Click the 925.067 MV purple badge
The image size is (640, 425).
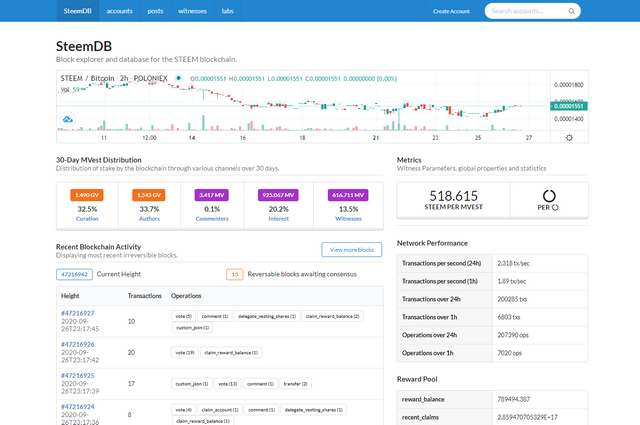pos(278,195)
